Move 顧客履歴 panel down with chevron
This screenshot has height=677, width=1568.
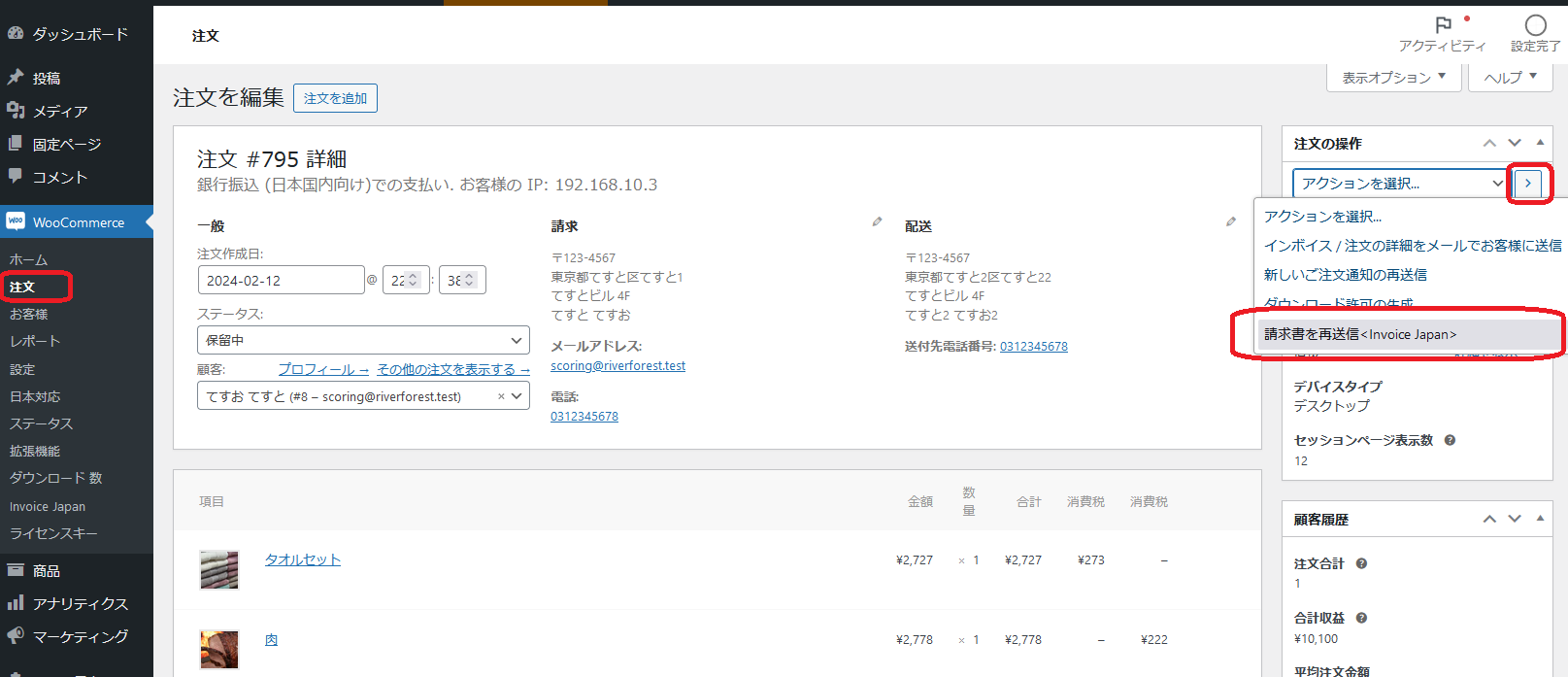pyautogui.click(x=1515, y=519)
